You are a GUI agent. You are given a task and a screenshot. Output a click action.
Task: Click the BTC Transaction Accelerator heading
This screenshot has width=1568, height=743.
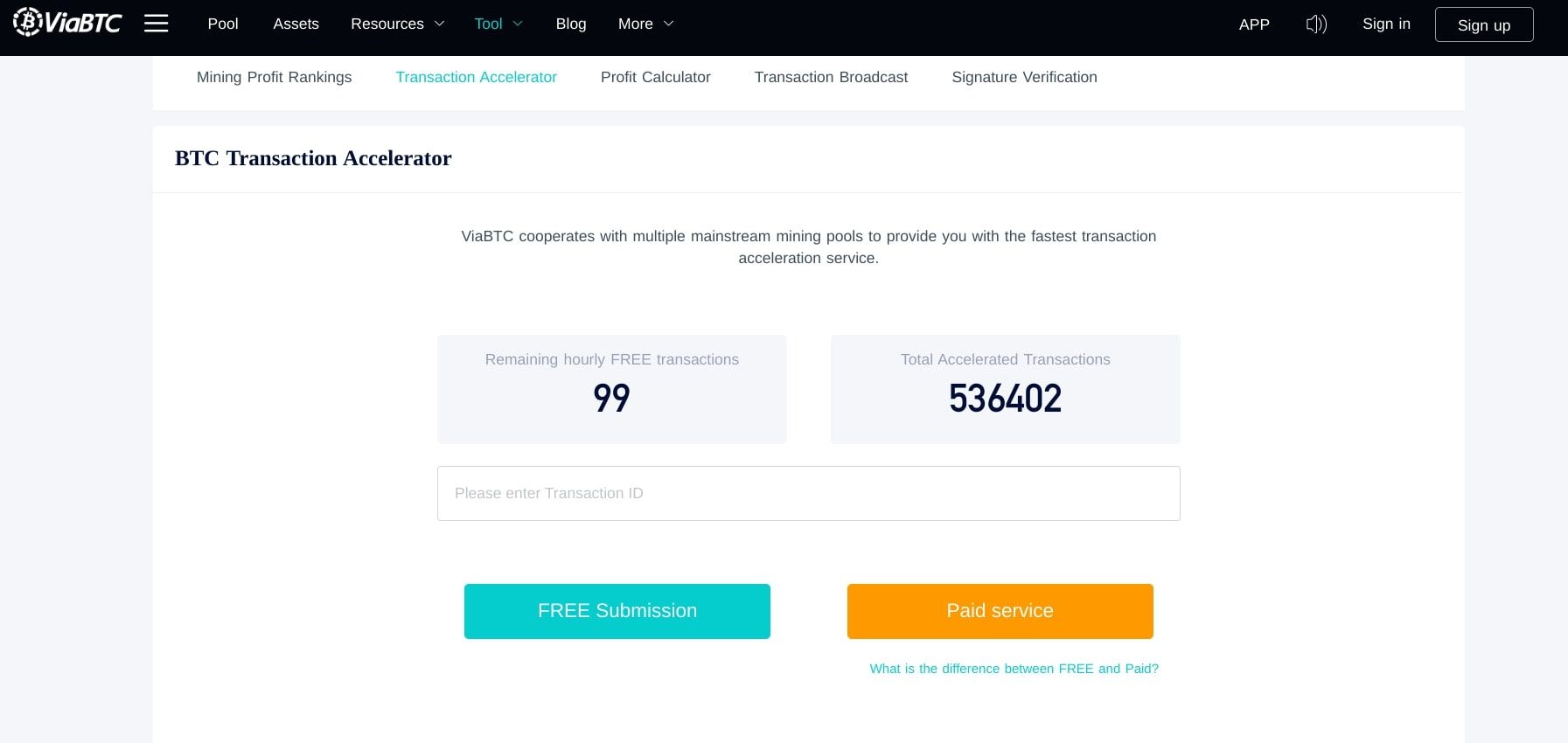[x=313, y=158]
